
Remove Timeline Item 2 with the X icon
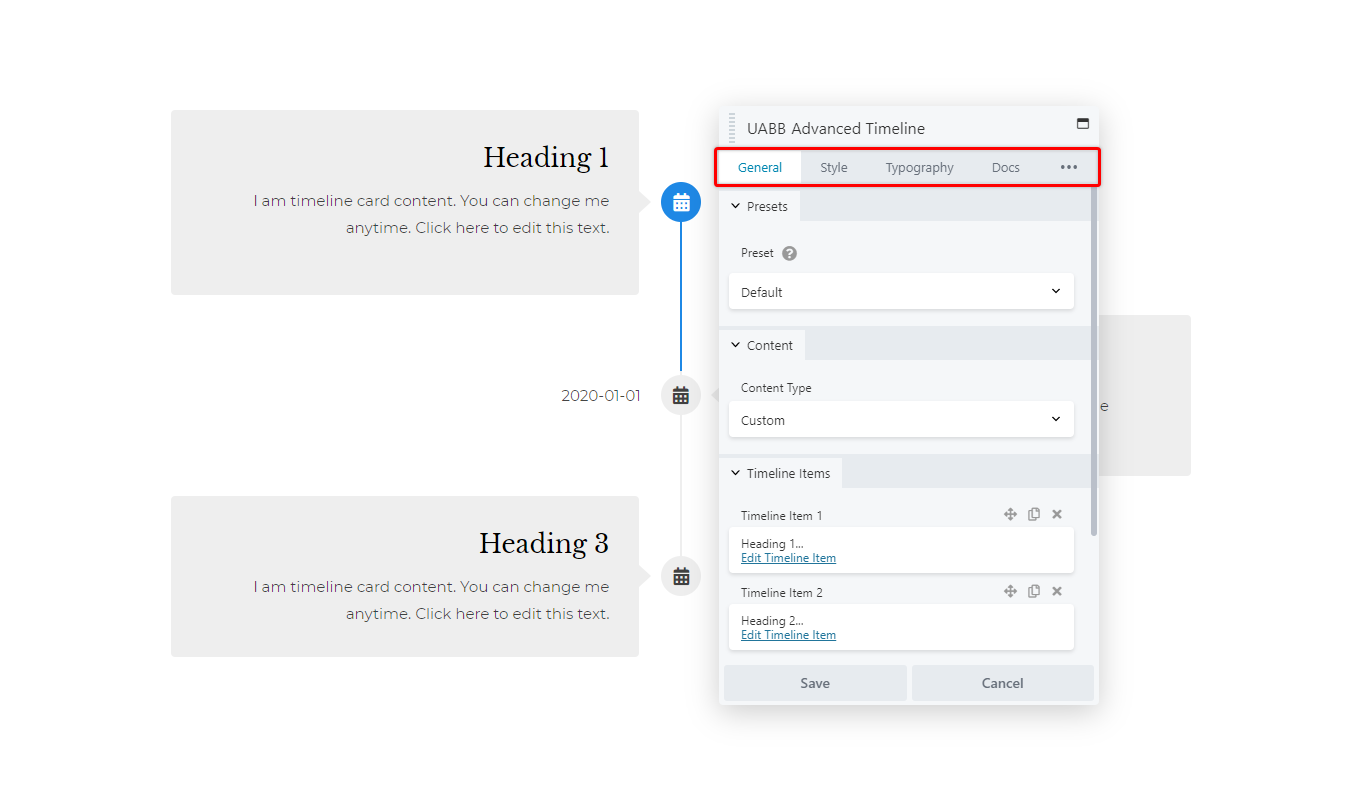tap(1057, 591)
